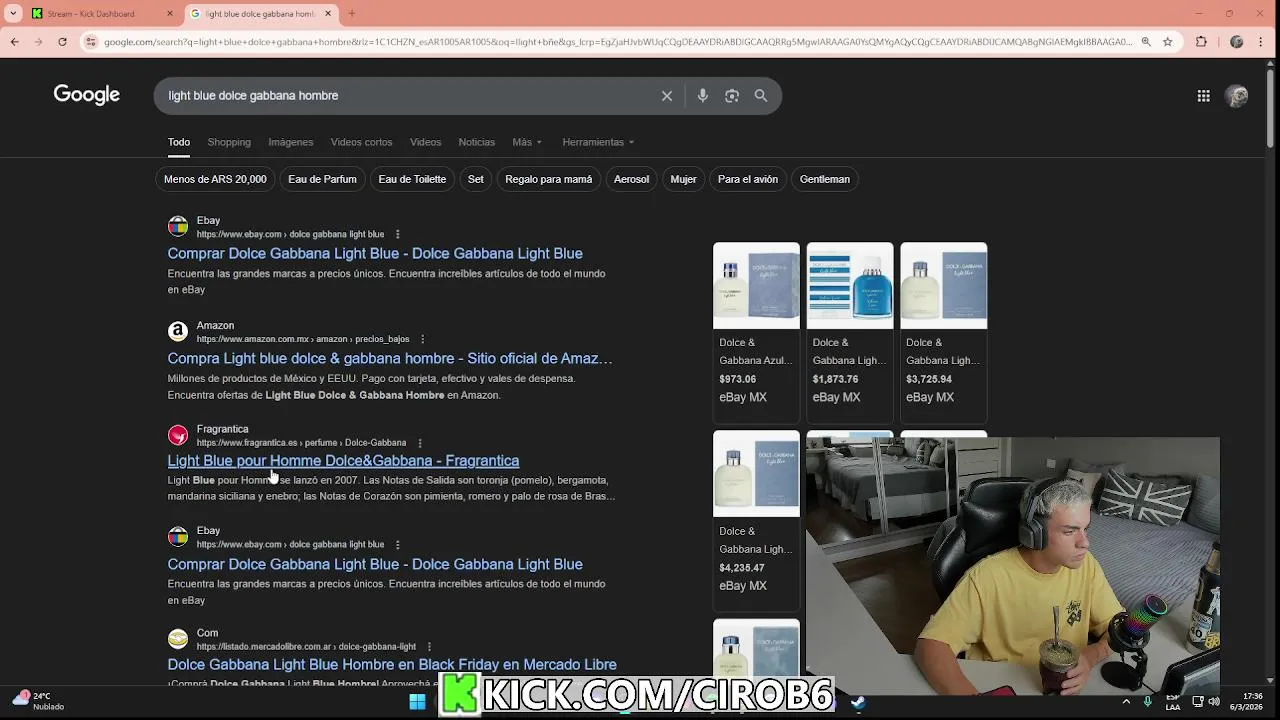Screen dimensions: 1280x720
Task: Click ESP LAA language indicator
Action: [1173, 701]
